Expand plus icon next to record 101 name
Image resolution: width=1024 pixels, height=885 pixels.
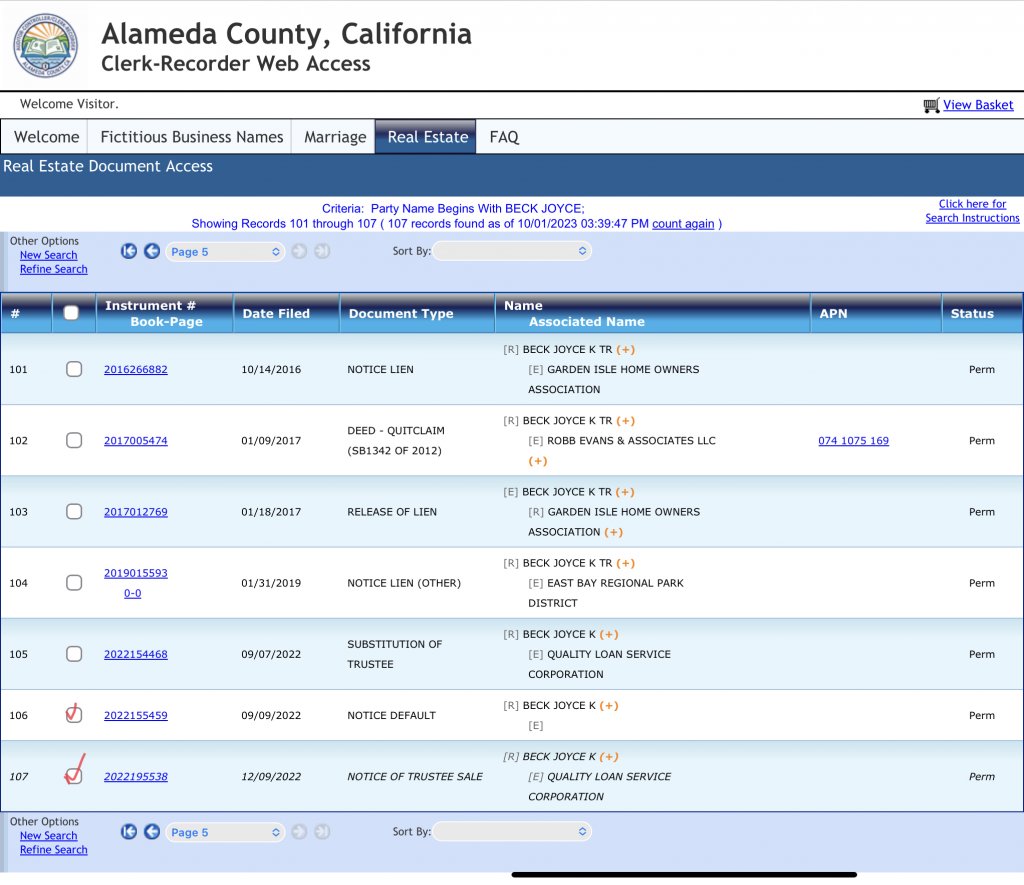(x=625, y=350)
